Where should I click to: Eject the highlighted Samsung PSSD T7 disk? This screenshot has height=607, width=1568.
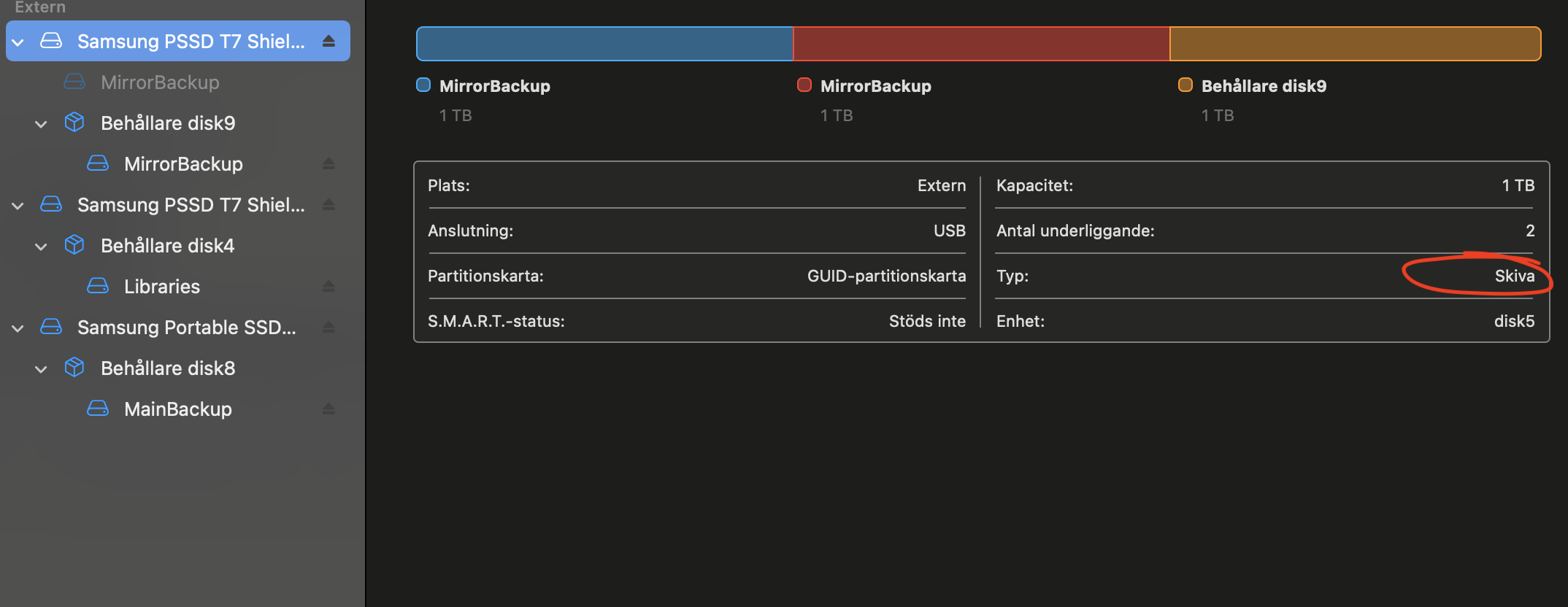(328, 42)
